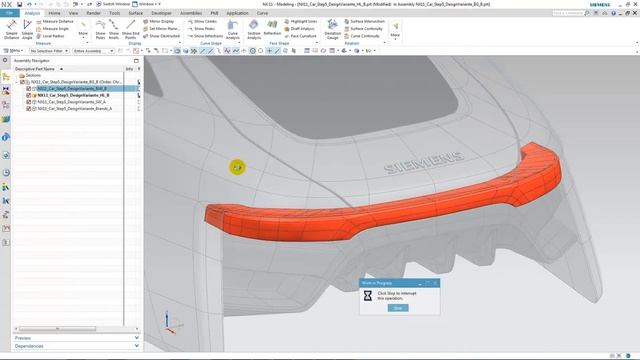Toggle checkbox for top assembly DesignVariante_BG_B
The width and height of the screenshot is (640, 360).
[22, 82]
